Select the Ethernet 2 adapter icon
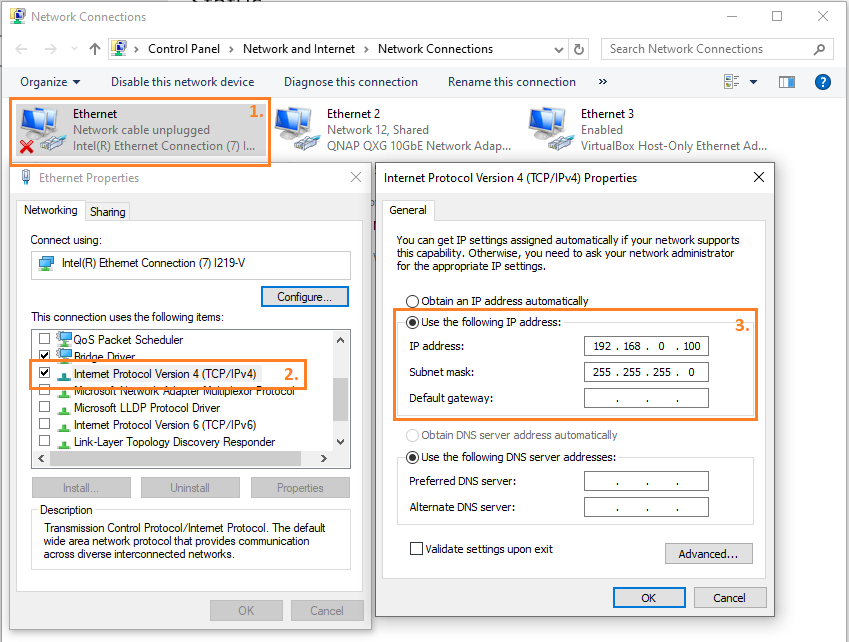849x642 pixels. [x=296, y=129]
